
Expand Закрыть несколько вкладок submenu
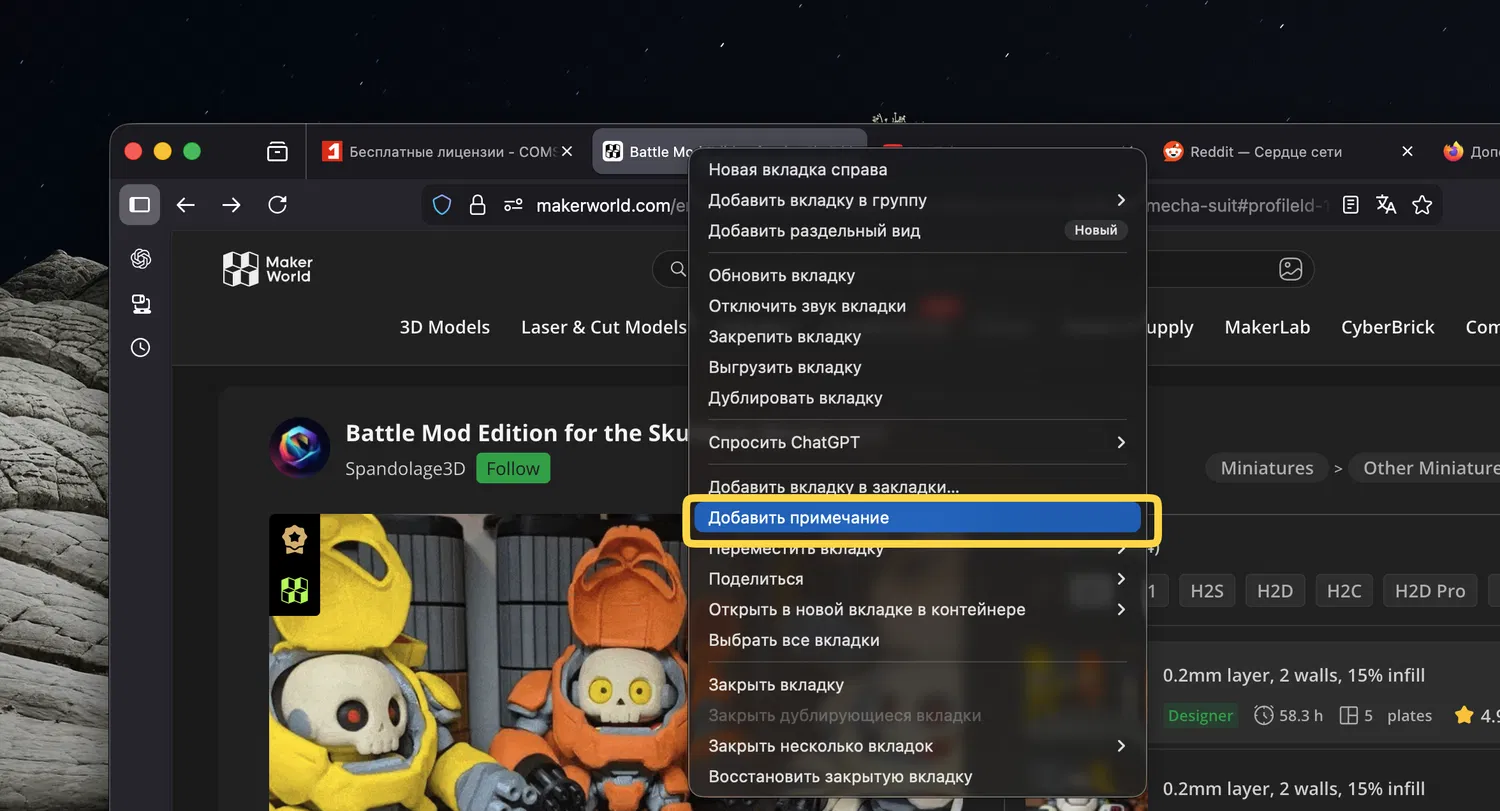(x=917, y=746)
